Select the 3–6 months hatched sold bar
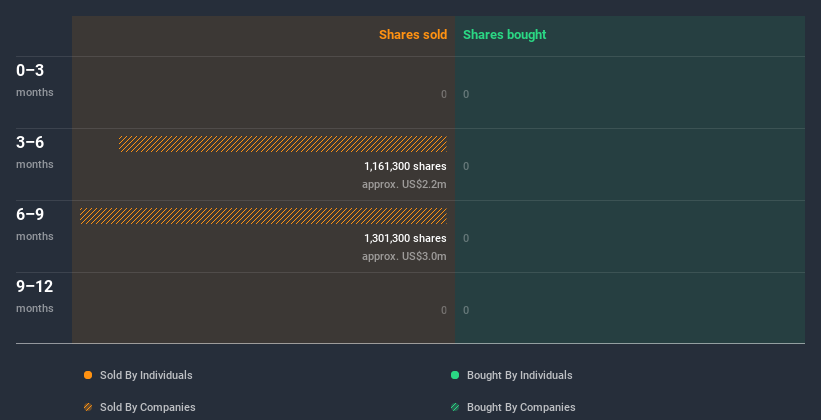The image size is (821, 420). (283, 144)
